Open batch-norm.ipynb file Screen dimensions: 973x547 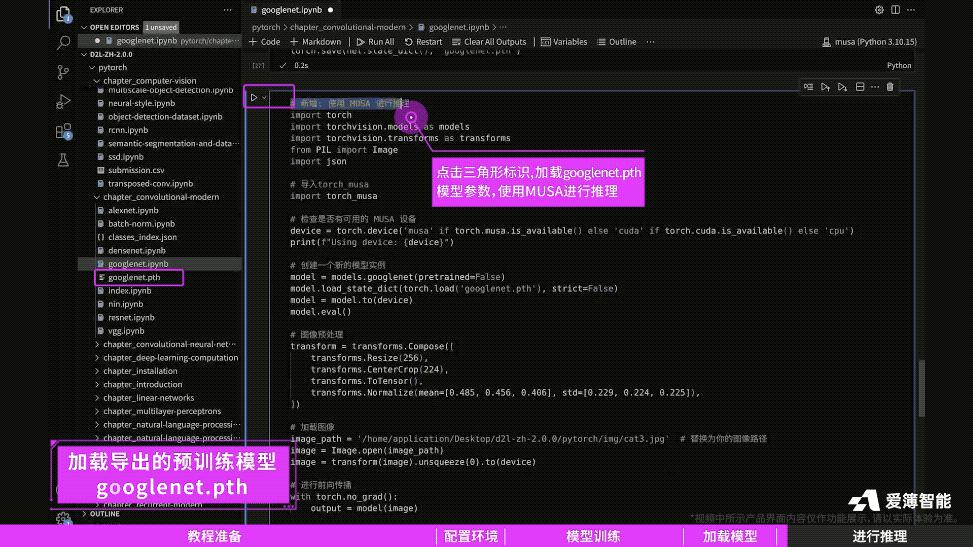click(x=141, y=224)
